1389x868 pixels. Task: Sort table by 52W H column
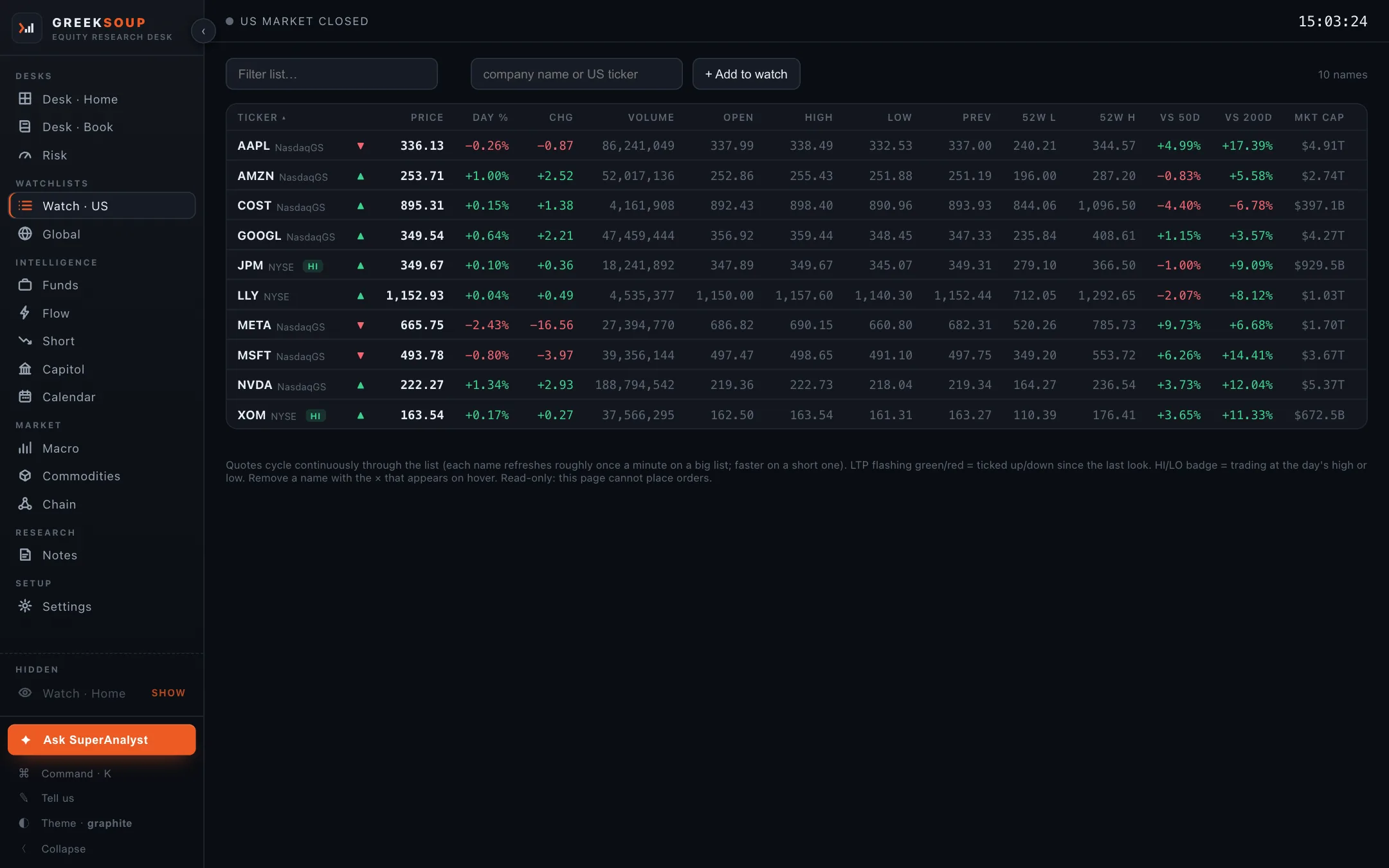coord(1117,117)
